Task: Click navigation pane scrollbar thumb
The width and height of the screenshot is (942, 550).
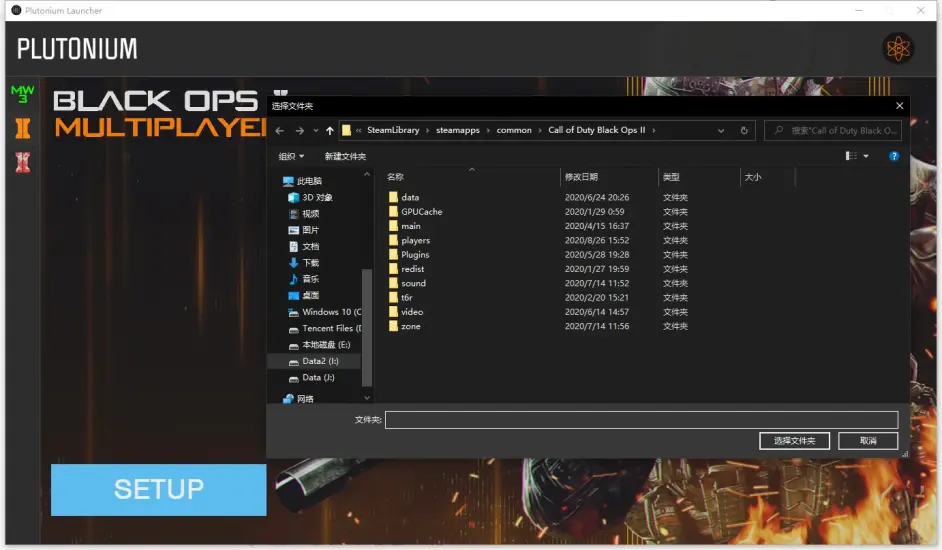Action: tap(366, 328)
